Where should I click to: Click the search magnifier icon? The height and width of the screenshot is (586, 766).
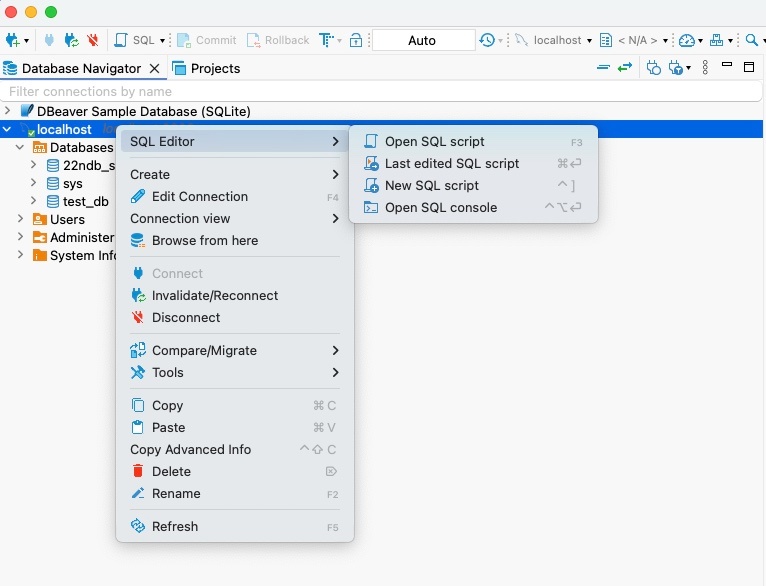[x=752, y=40]
